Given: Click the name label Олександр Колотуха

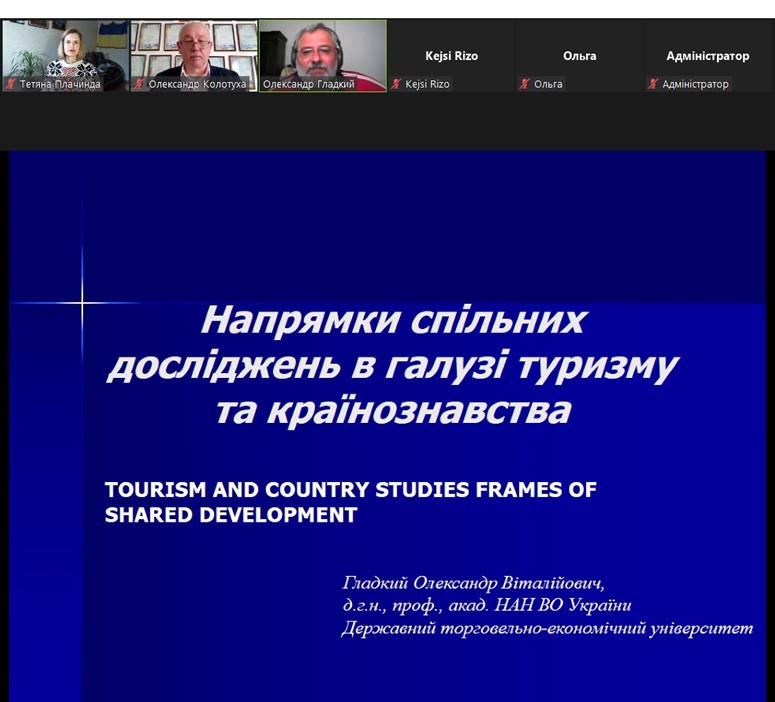Looking at the screenshot, I should coord(197,84).
